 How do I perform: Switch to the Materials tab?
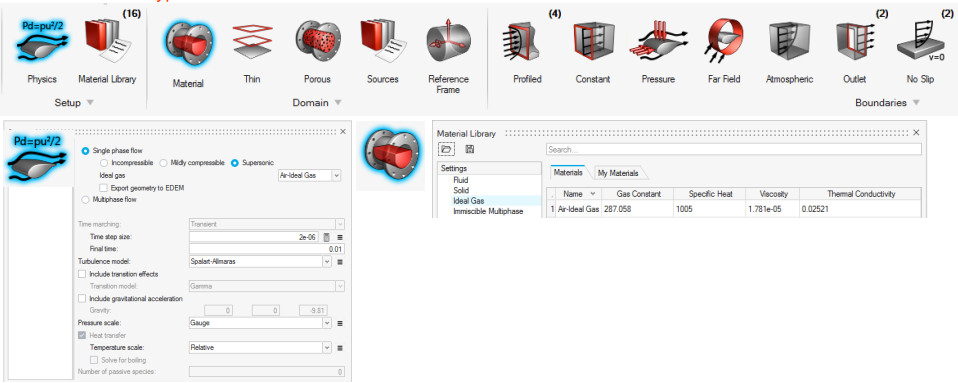[x=568, y=173]
